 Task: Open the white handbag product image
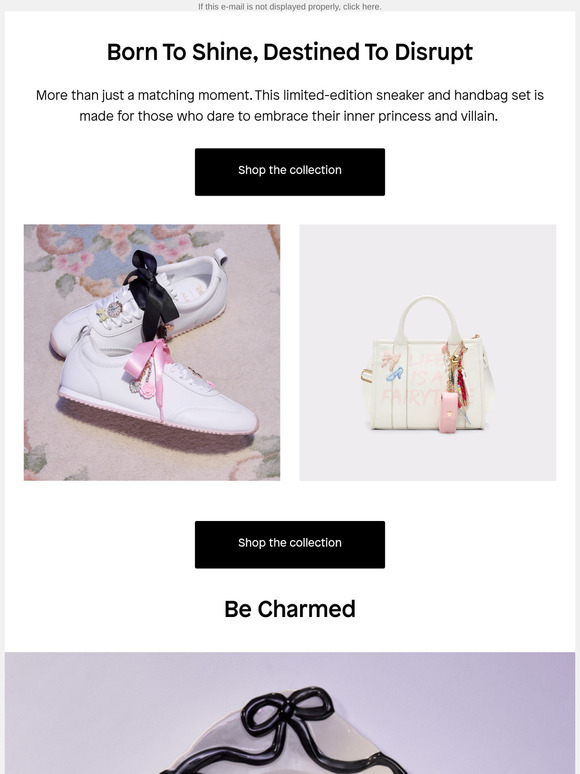tap(427, 352)
